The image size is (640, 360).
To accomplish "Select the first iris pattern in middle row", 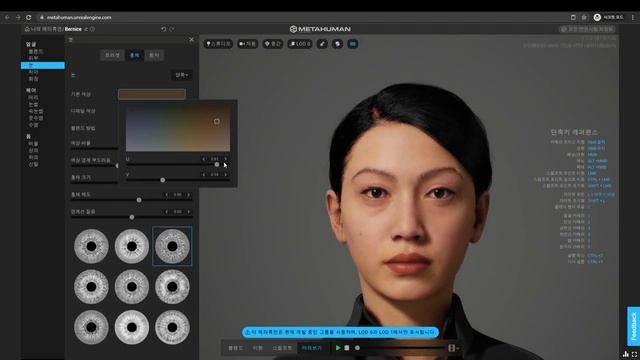I will point(91,287).
